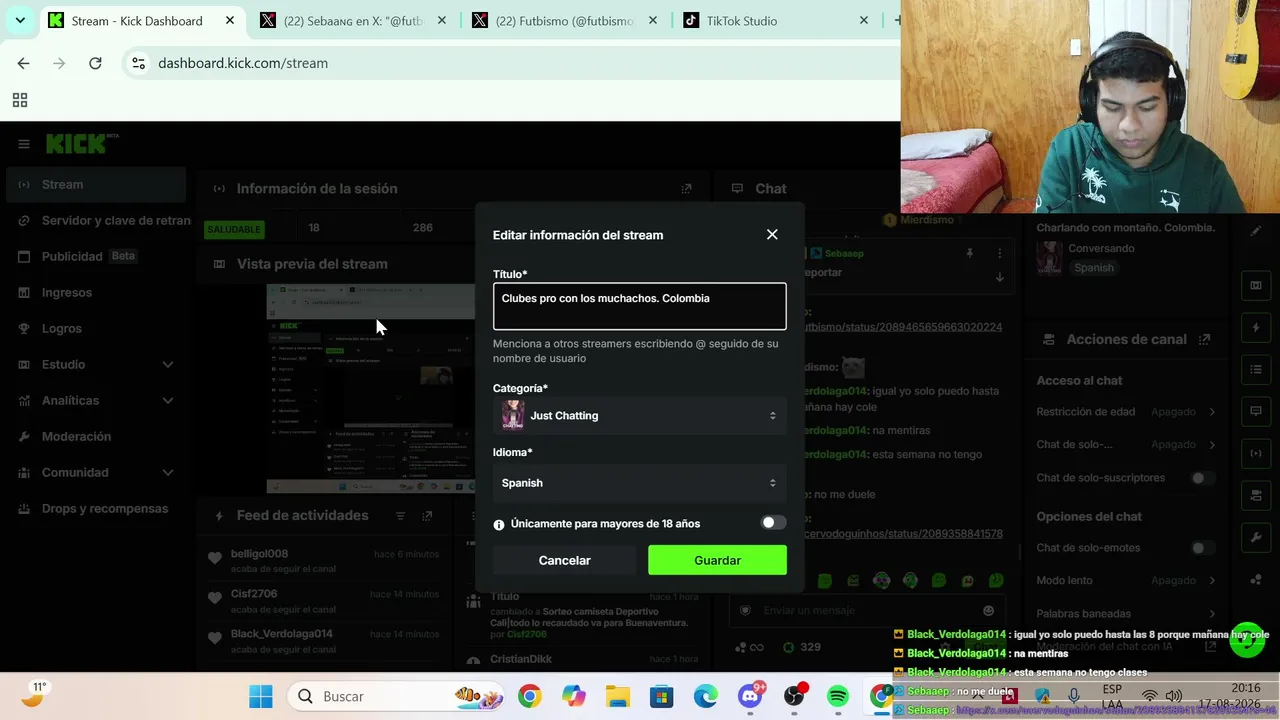Click the list icon in right rail
1280x720 pixels.
1256,369
